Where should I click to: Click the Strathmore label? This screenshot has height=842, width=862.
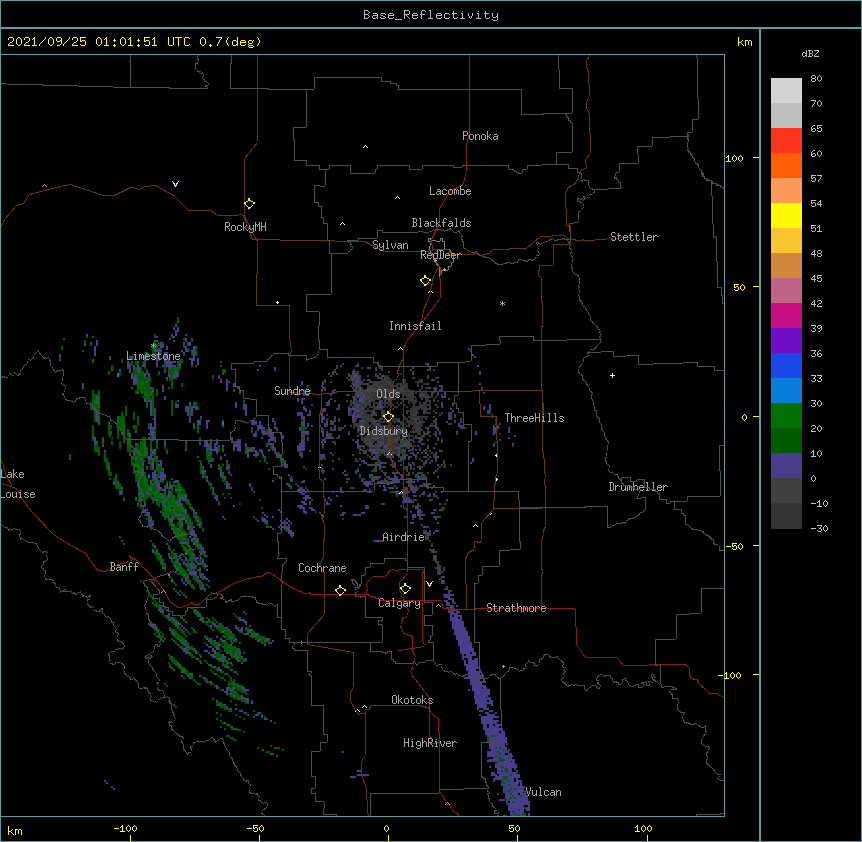tap(516, 608)
